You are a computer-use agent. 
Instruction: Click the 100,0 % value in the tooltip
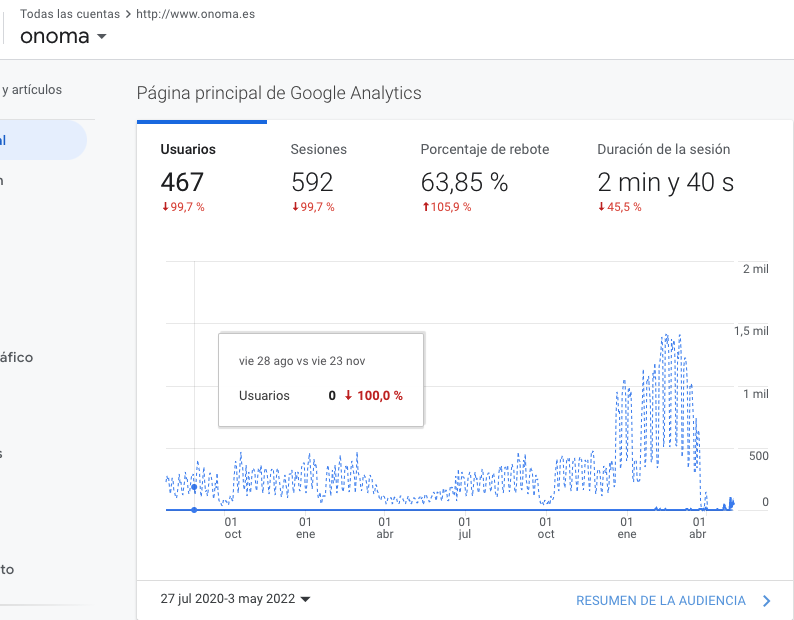(380, 396)
